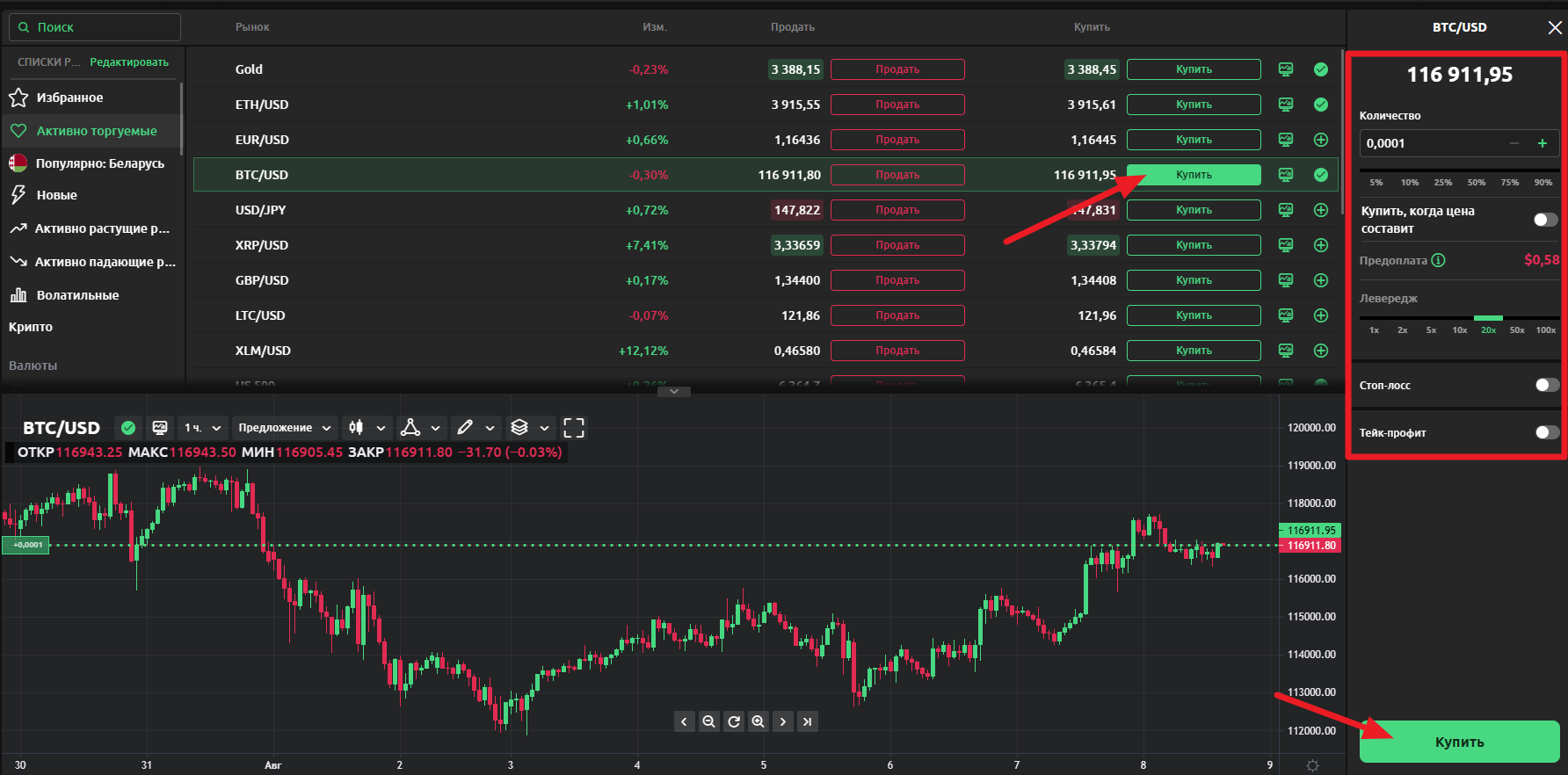Close the BTC/USD order panel
Viewport: 1568px width, 775px height.
(1555, 28)
